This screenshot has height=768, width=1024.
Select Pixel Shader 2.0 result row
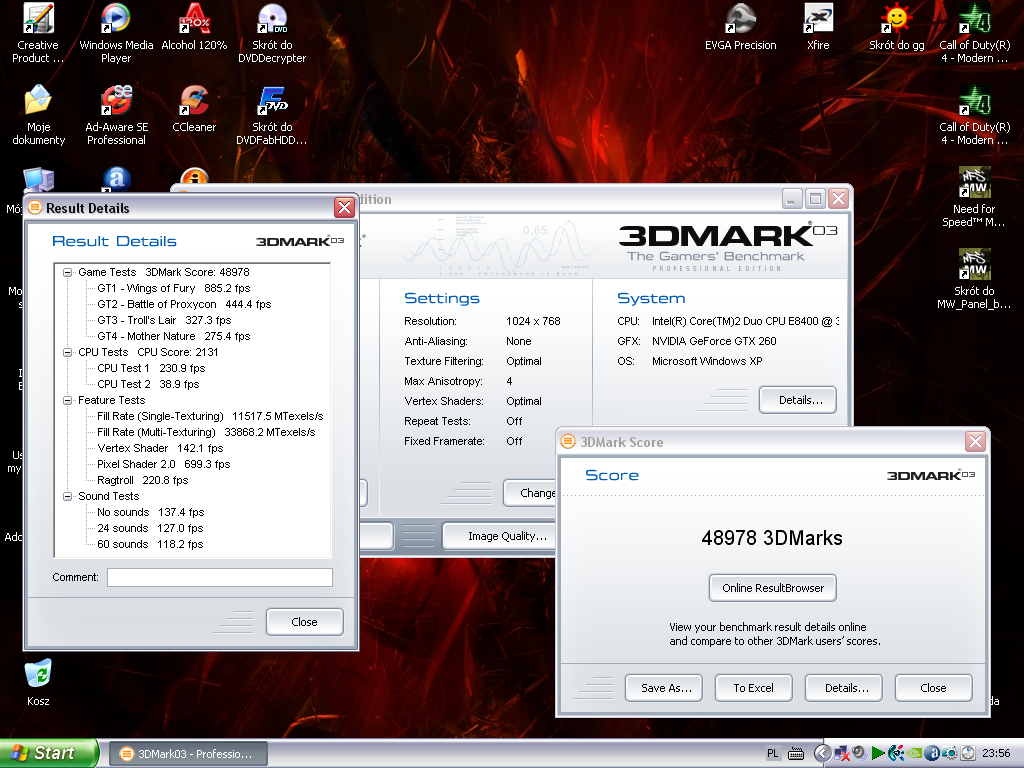[x=164, y=464]
